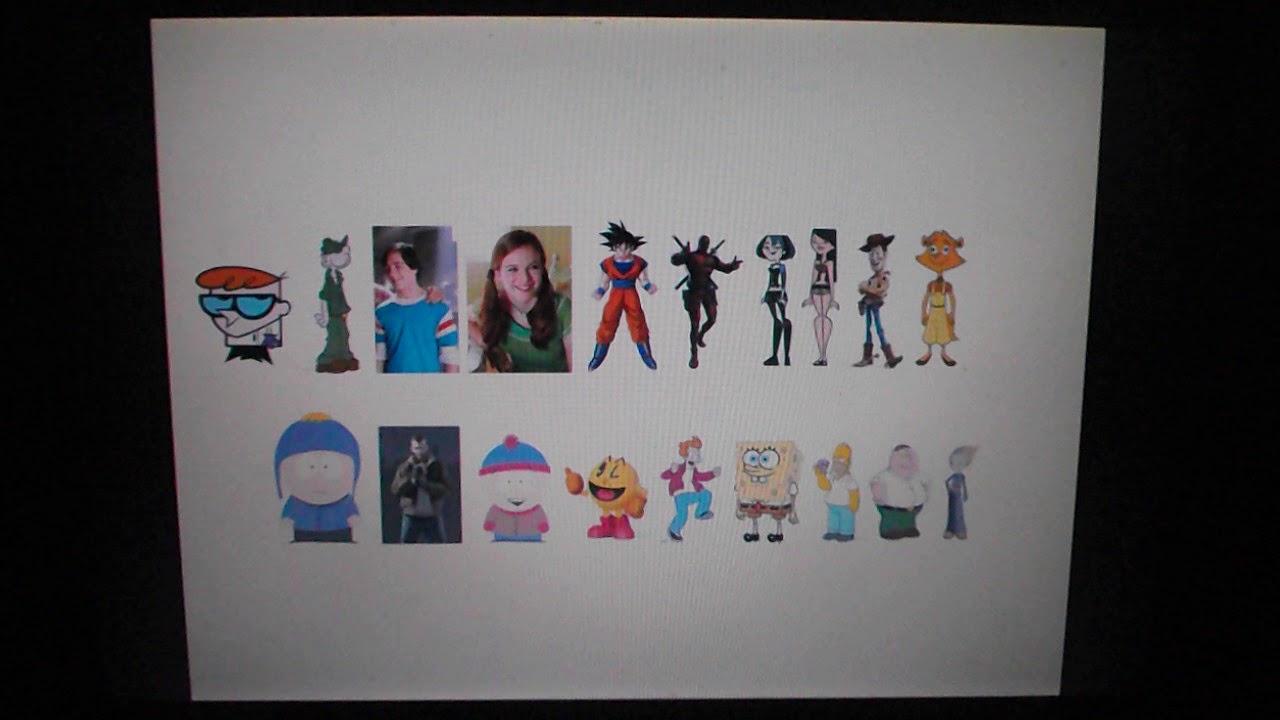Image resolution: width=1280 pixels, height=720 pixels.
Task: Select the cartoon figure in a green uniform
Action: click(x=337, y=304)
